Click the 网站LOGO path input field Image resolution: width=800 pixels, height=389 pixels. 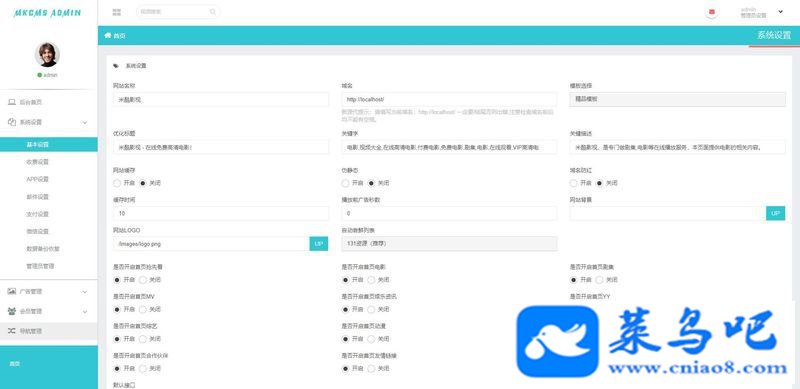point(211,244)
